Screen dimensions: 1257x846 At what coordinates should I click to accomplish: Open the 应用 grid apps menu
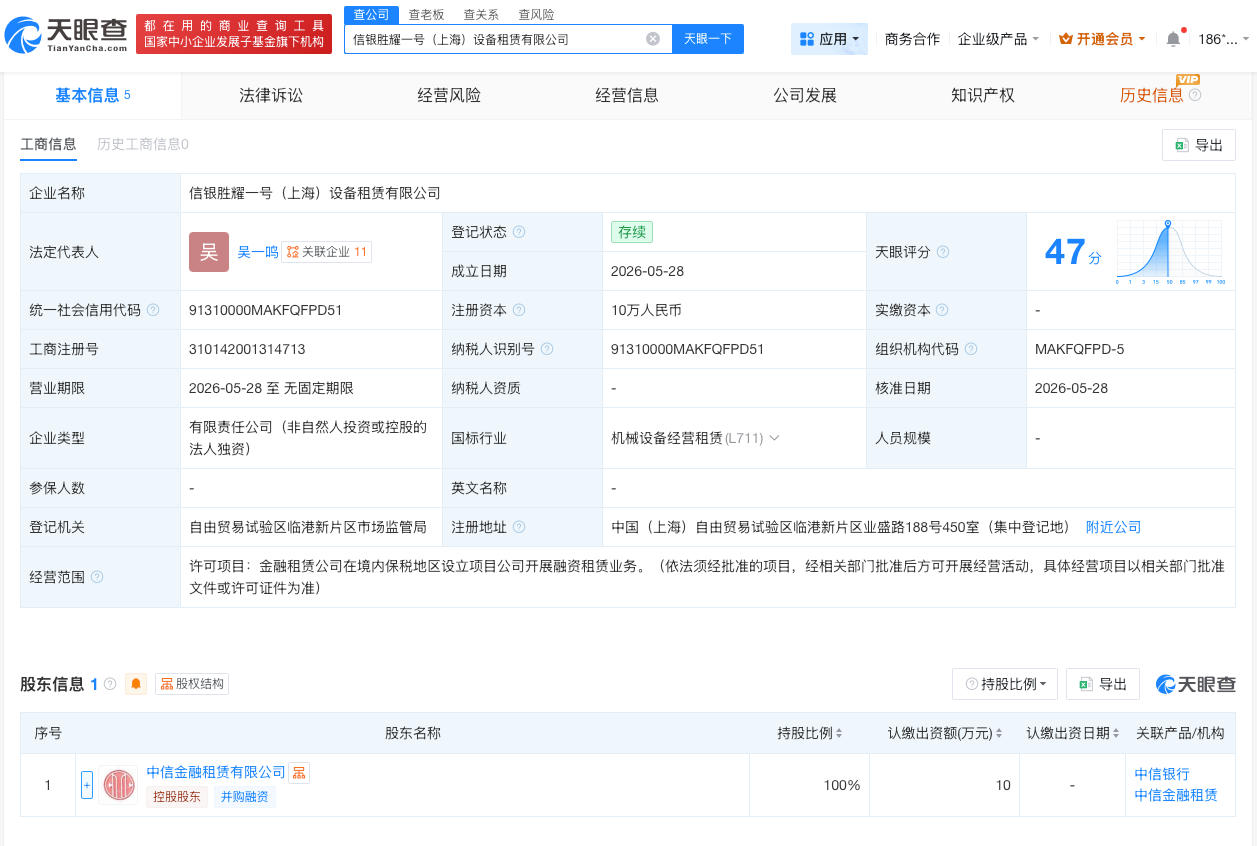pos(829,39)
